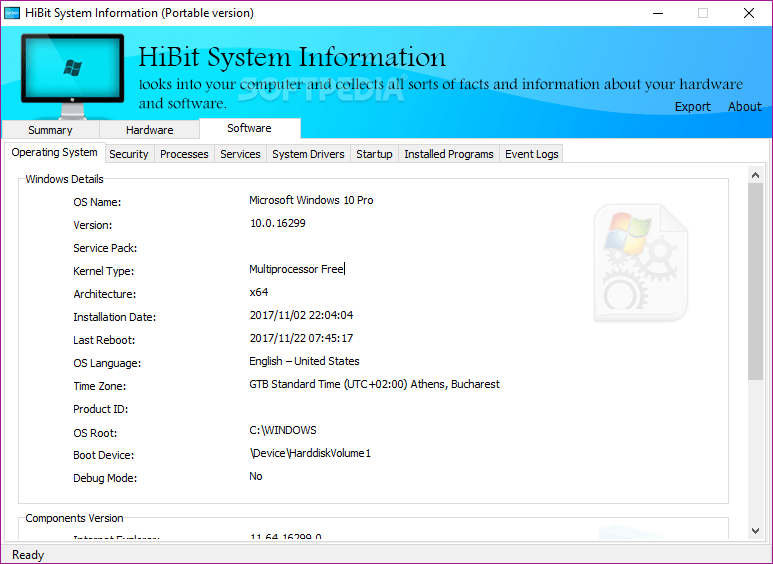The image size is (773, 564).
Task: Click the HiBit app icon in title bar
Action: [x=11, y=13]
